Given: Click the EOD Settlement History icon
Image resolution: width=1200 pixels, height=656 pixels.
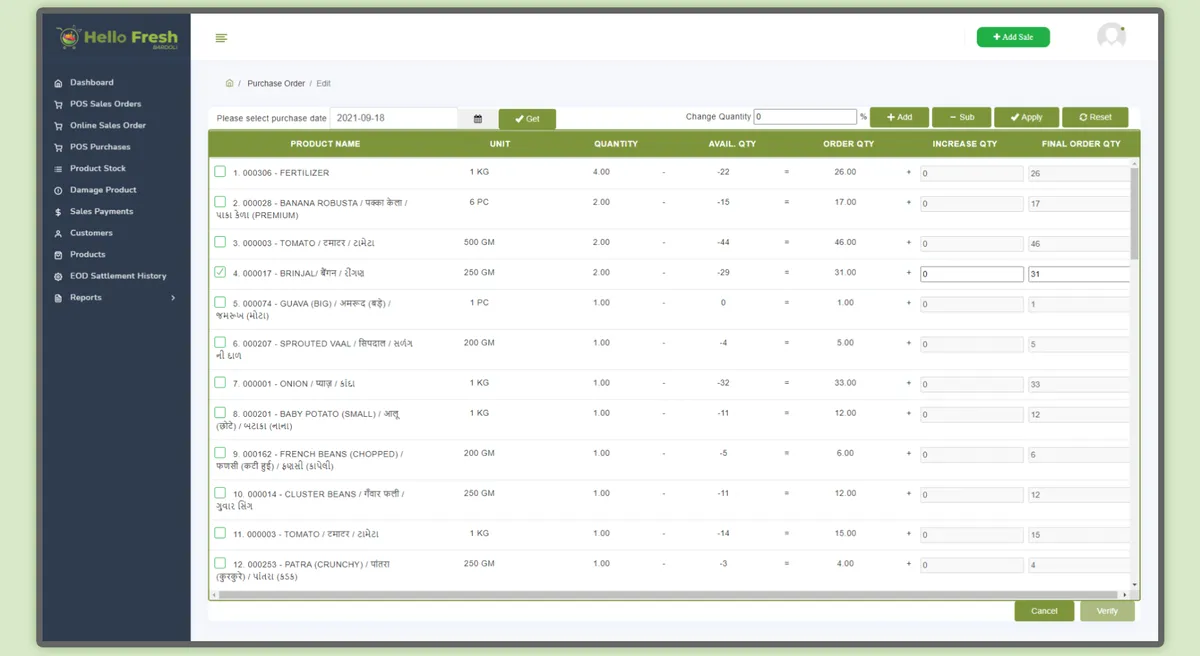Looking at the screenshot, I should 59,276.
